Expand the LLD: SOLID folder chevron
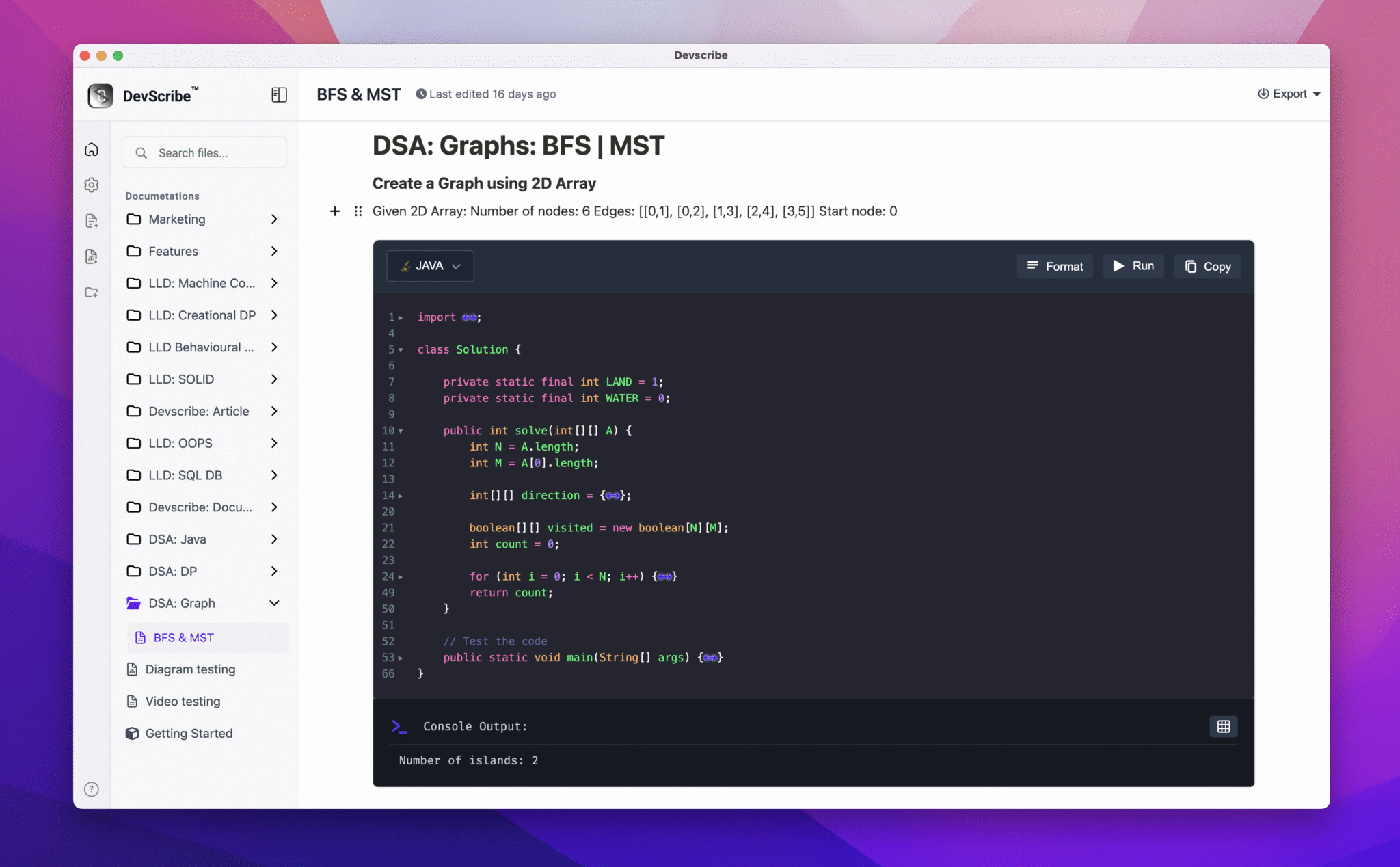1400x867 pixels. click(x=274, y=379)
